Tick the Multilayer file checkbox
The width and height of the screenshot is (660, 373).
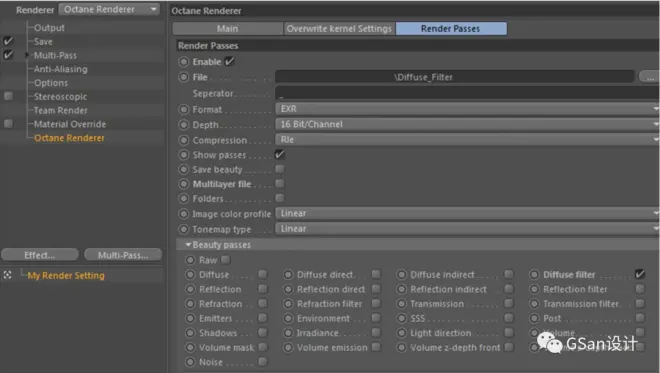tap(279, 183)
